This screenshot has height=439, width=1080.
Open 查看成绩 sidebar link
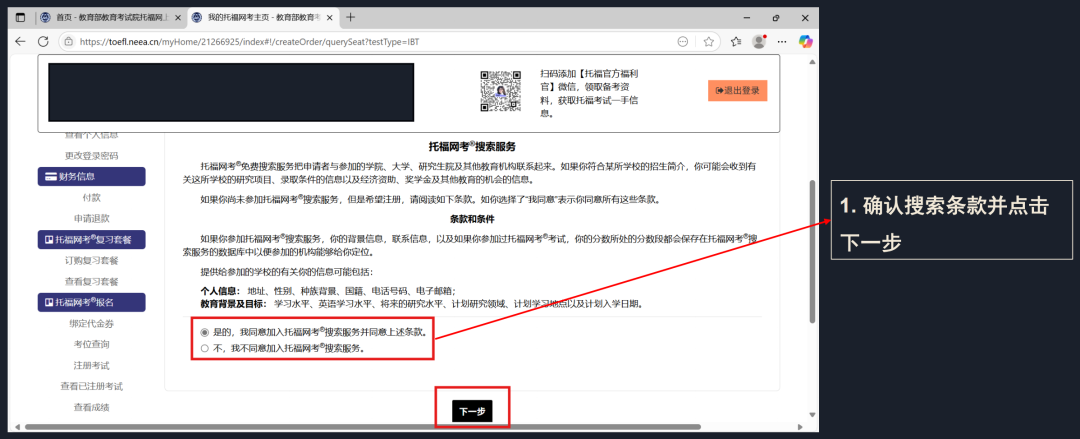coord(92,407)
